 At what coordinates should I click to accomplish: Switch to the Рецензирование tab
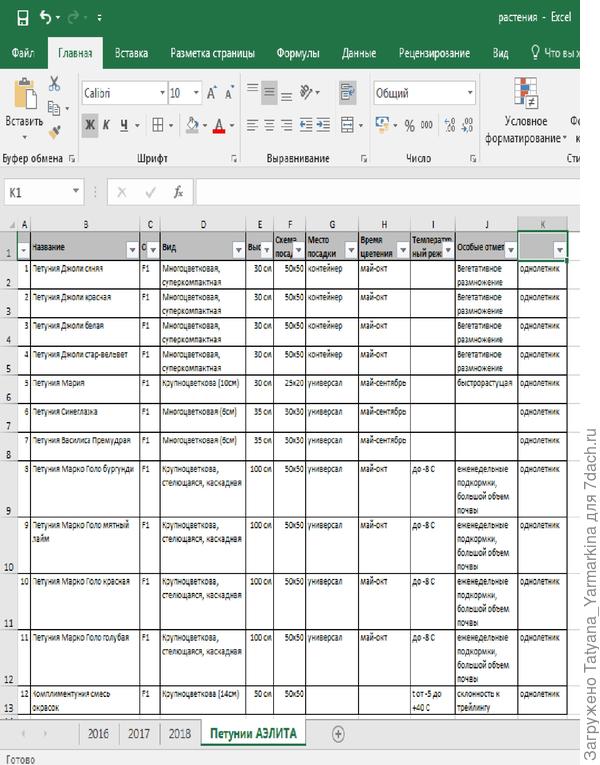[x=434, y=53]
